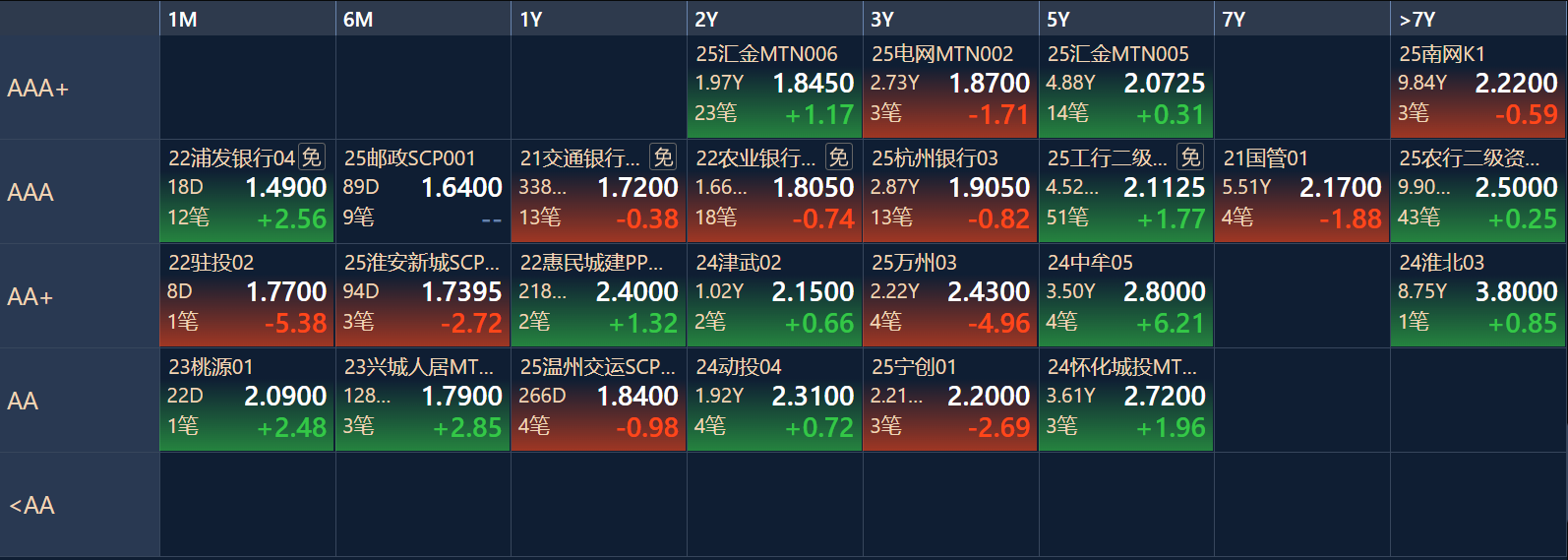
Task: Click the 25温州交运SCP bond cell
Action: point(598,401)
